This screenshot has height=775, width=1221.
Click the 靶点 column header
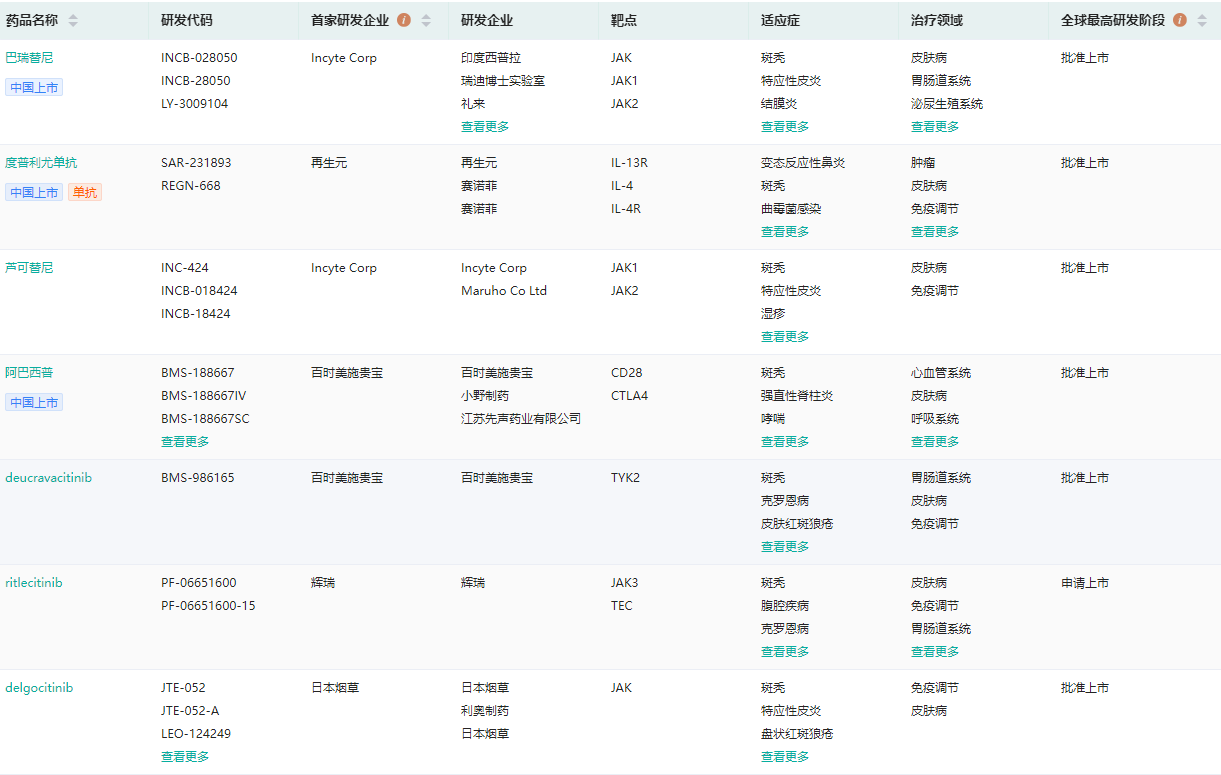[625, 20]
